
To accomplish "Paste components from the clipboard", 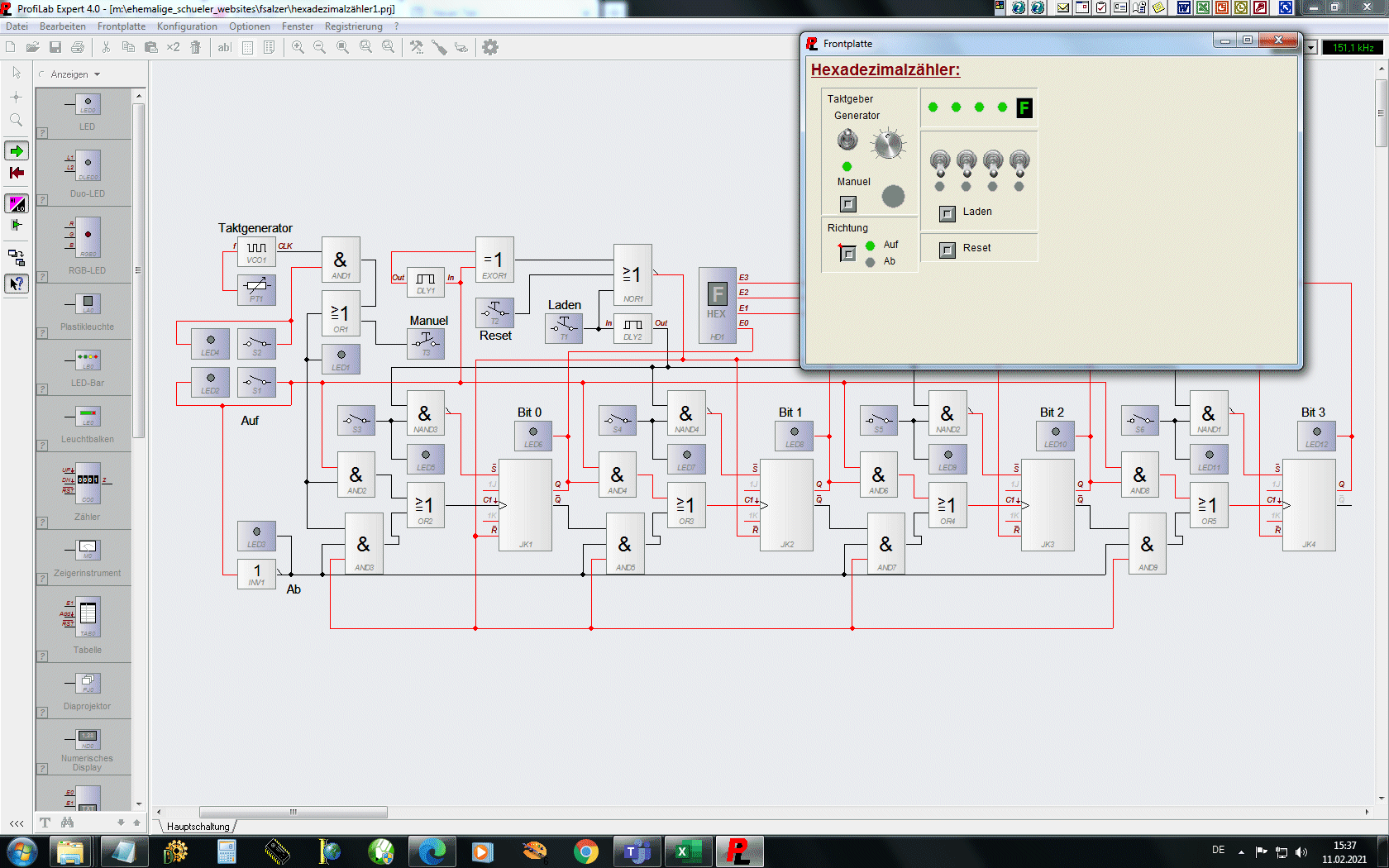I will coord(150,47).
